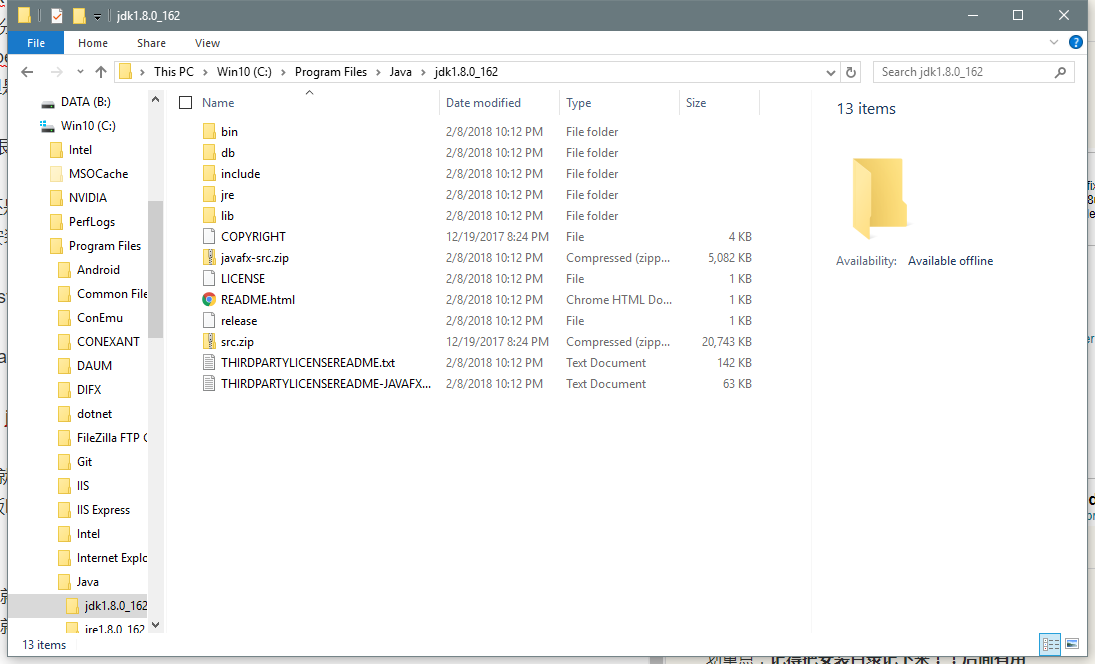Image resolution: width=1095 pixels, height=664 pixels.
Task: Select the COPYRIGHT file icon
Action: (209, 236)
